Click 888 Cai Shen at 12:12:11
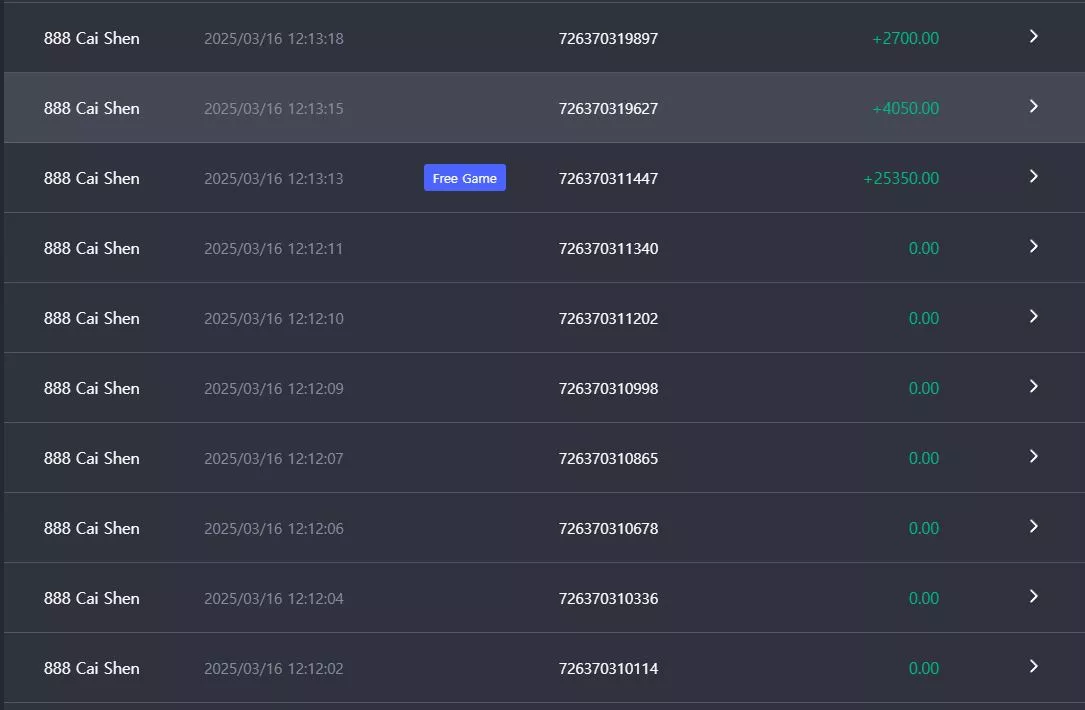The height and width of the screenshot is (710, 1085). [x=91, y=248]
